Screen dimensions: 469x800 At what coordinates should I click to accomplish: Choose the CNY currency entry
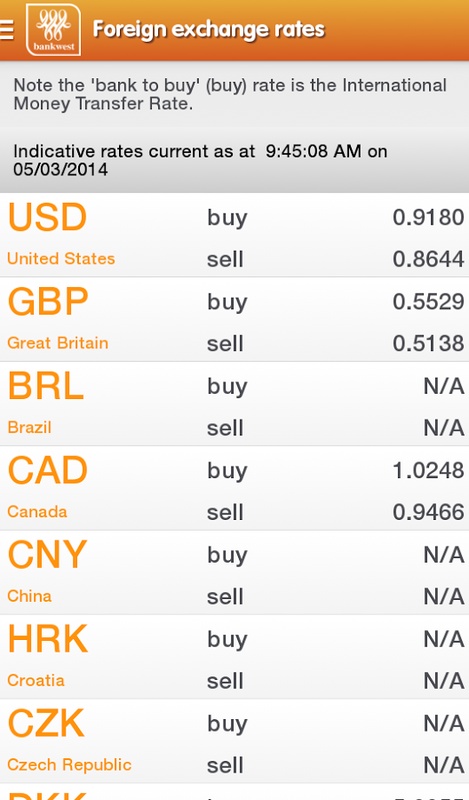(x=234, y=572)
